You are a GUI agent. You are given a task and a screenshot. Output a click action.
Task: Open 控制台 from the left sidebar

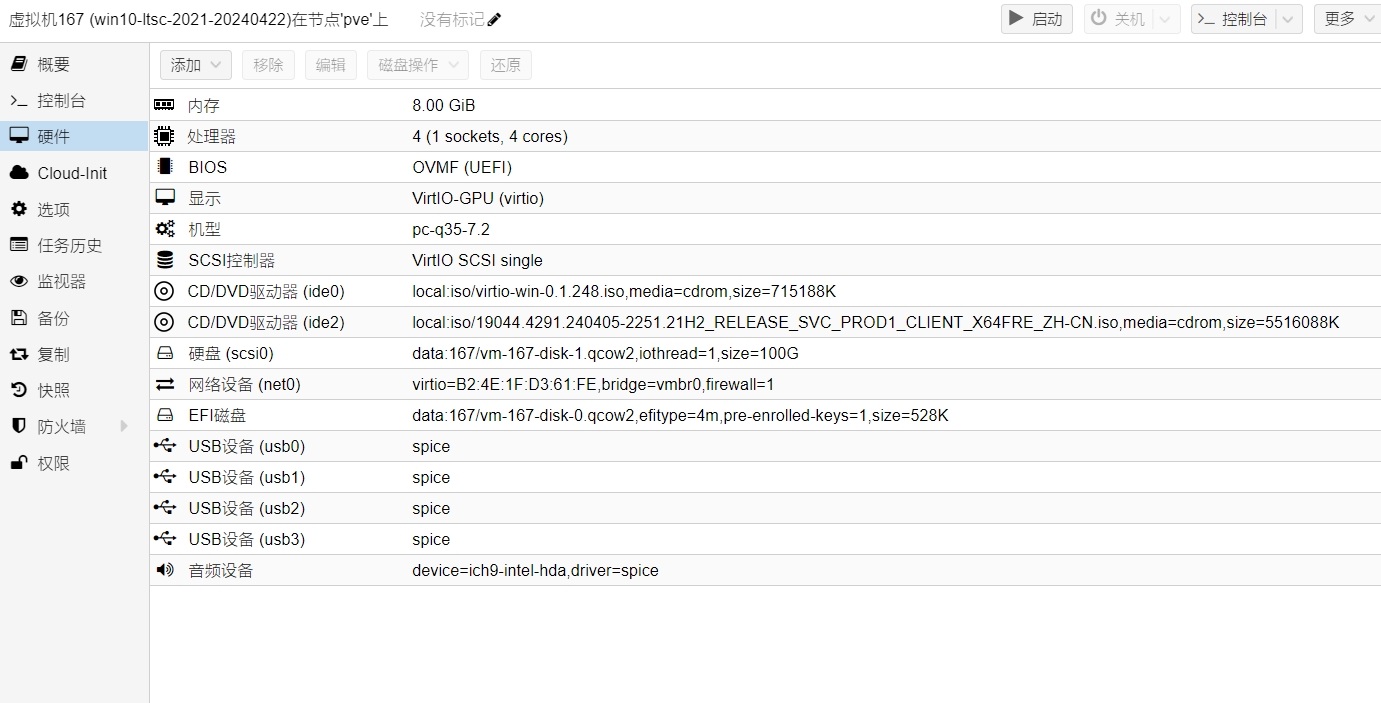[x=61, y=100]
